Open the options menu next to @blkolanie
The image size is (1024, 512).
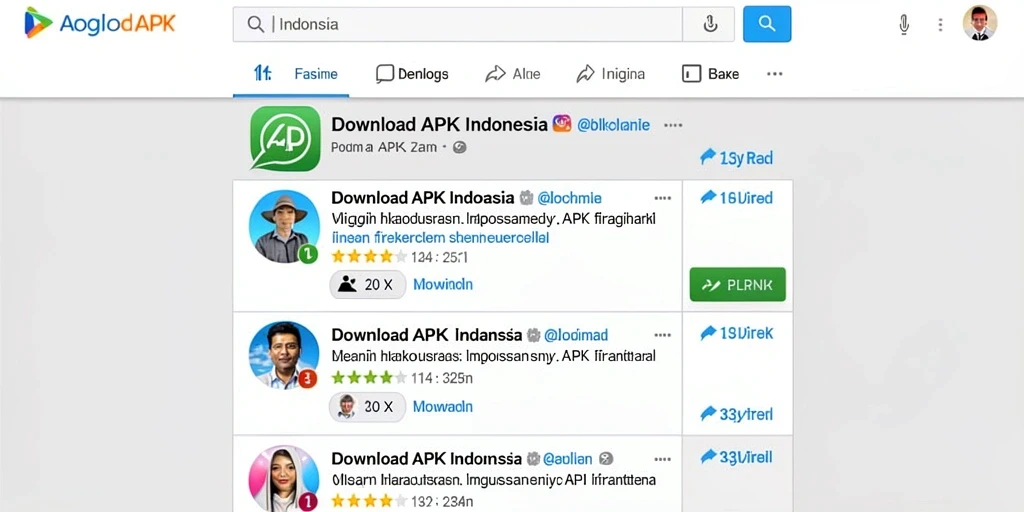click(673, 125)
